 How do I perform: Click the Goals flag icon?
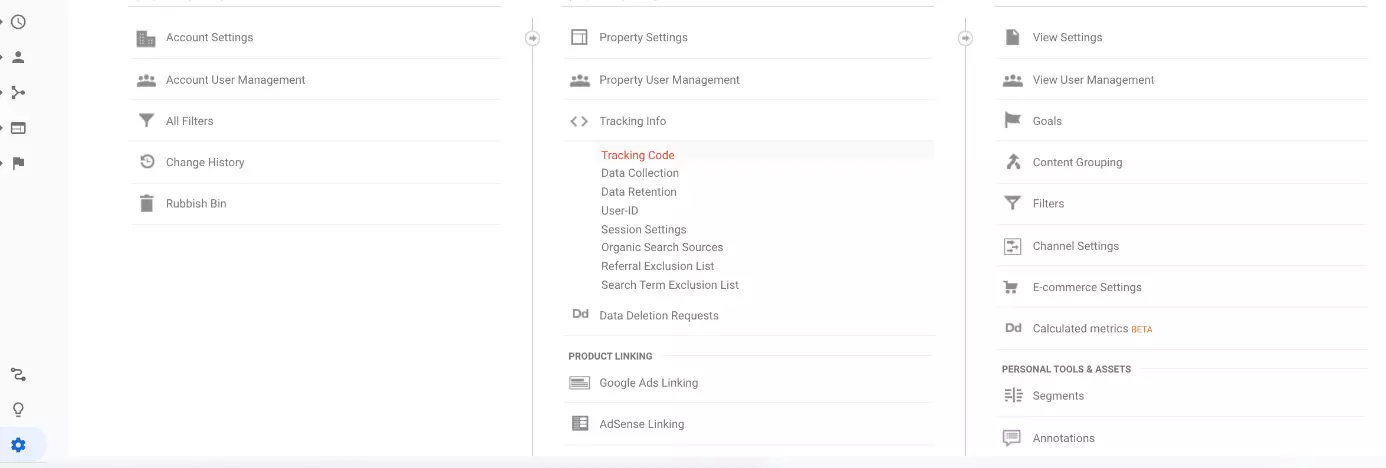click(x=1012, y=121)
